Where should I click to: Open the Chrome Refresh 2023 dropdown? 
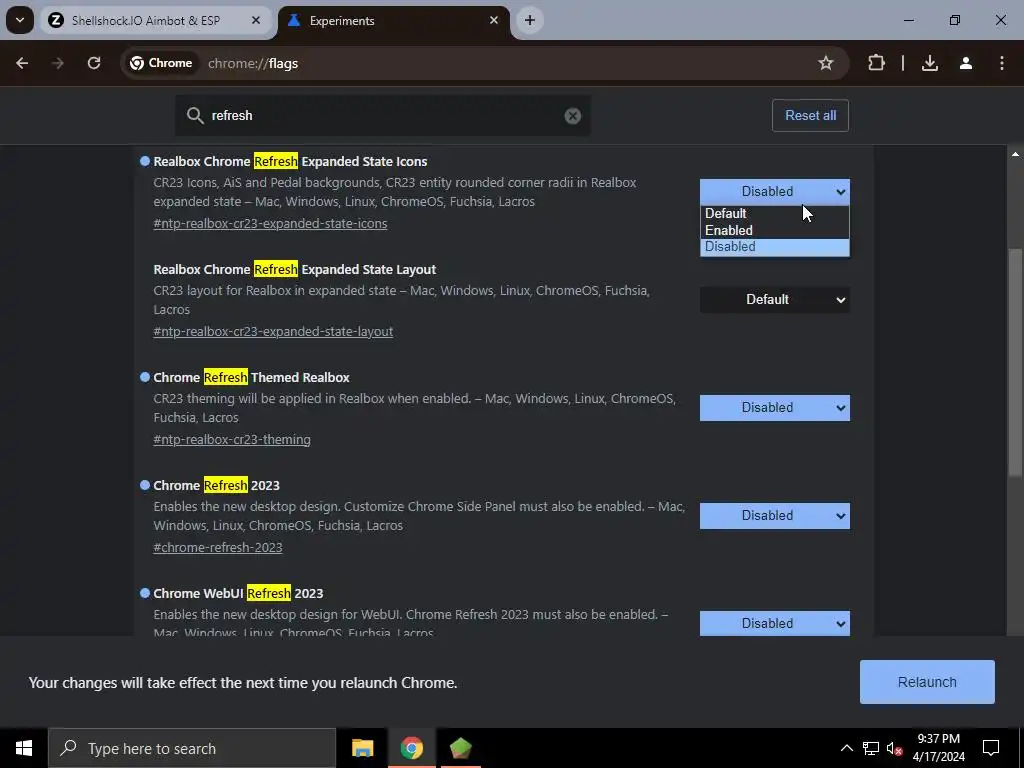click(775, 516)
